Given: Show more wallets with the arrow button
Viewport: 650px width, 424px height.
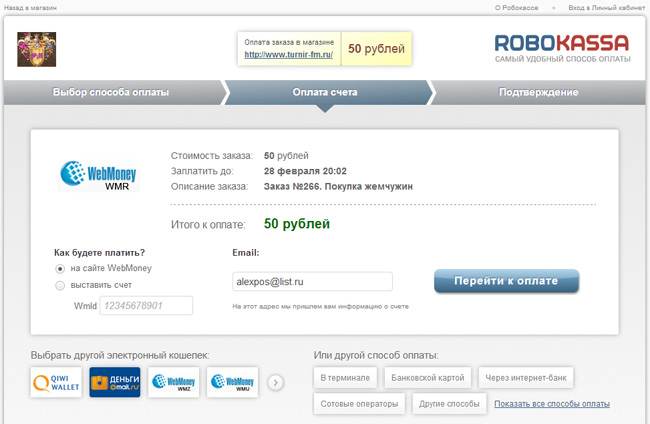Looking at the screenshot, I should [x=276, y=382].
